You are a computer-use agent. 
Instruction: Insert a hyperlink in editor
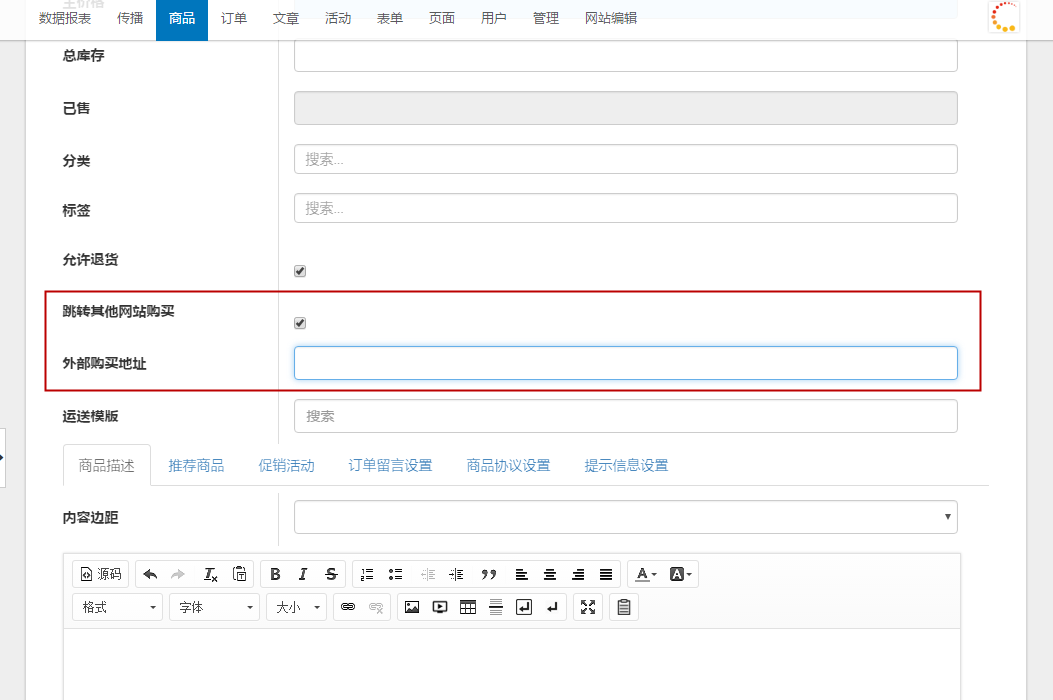[x=348, y=607]
